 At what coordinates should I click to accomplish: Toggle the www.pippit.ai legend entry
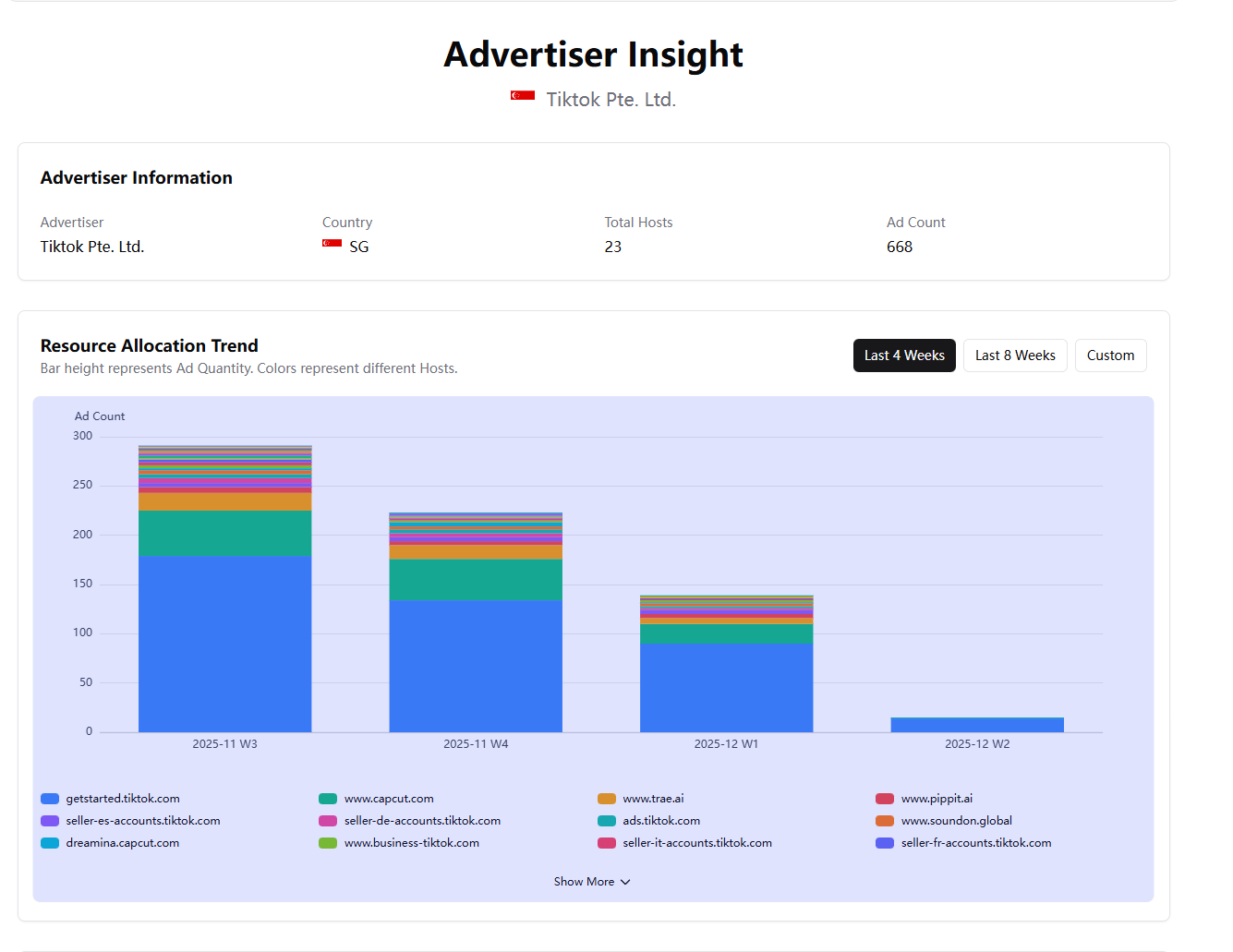[925, 799]
